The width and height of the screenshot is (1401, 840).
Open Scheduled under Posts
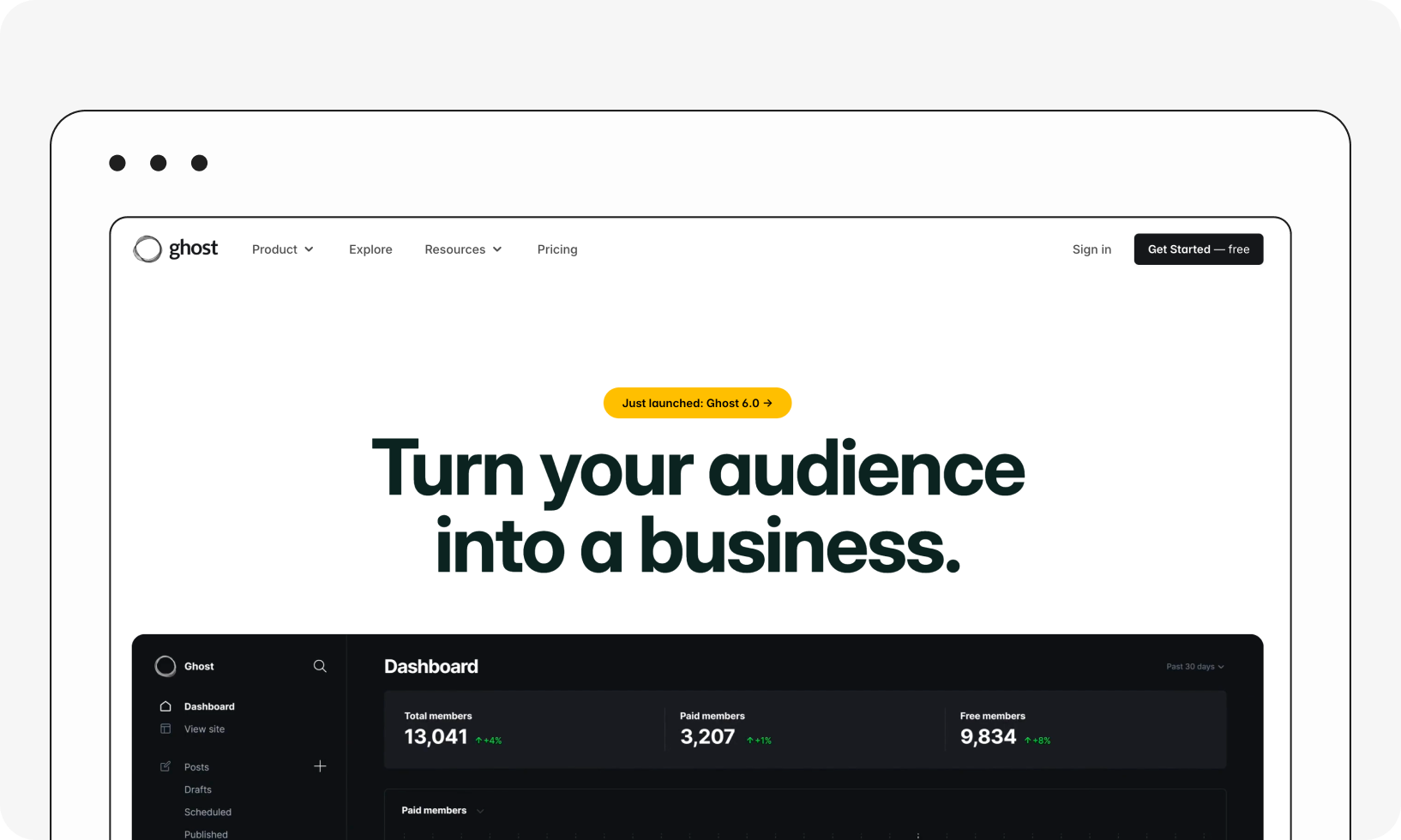pos(207,812)
